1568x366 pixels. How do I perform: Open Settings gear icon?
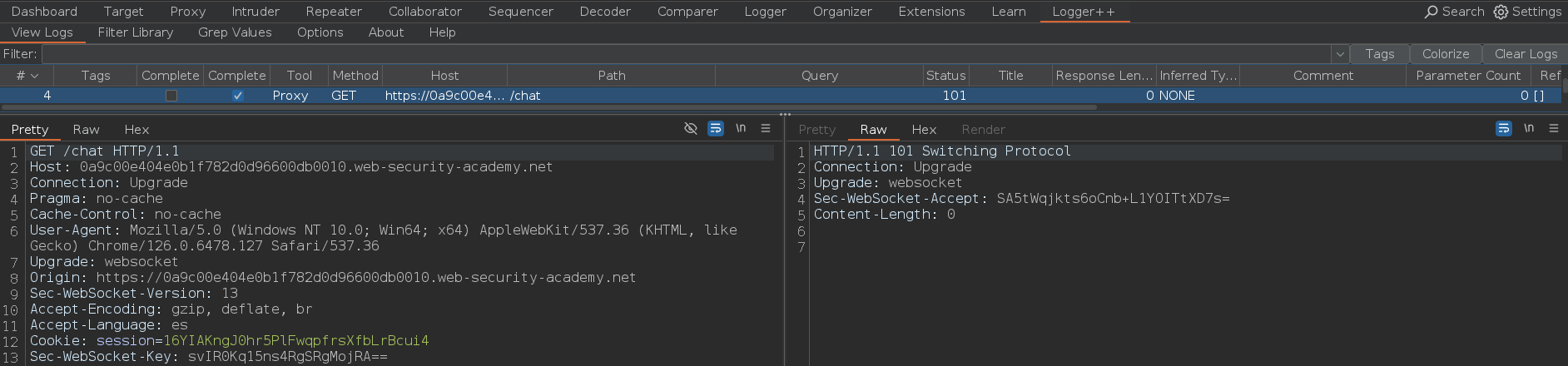pyautogui.click(x=1501, y=12)
